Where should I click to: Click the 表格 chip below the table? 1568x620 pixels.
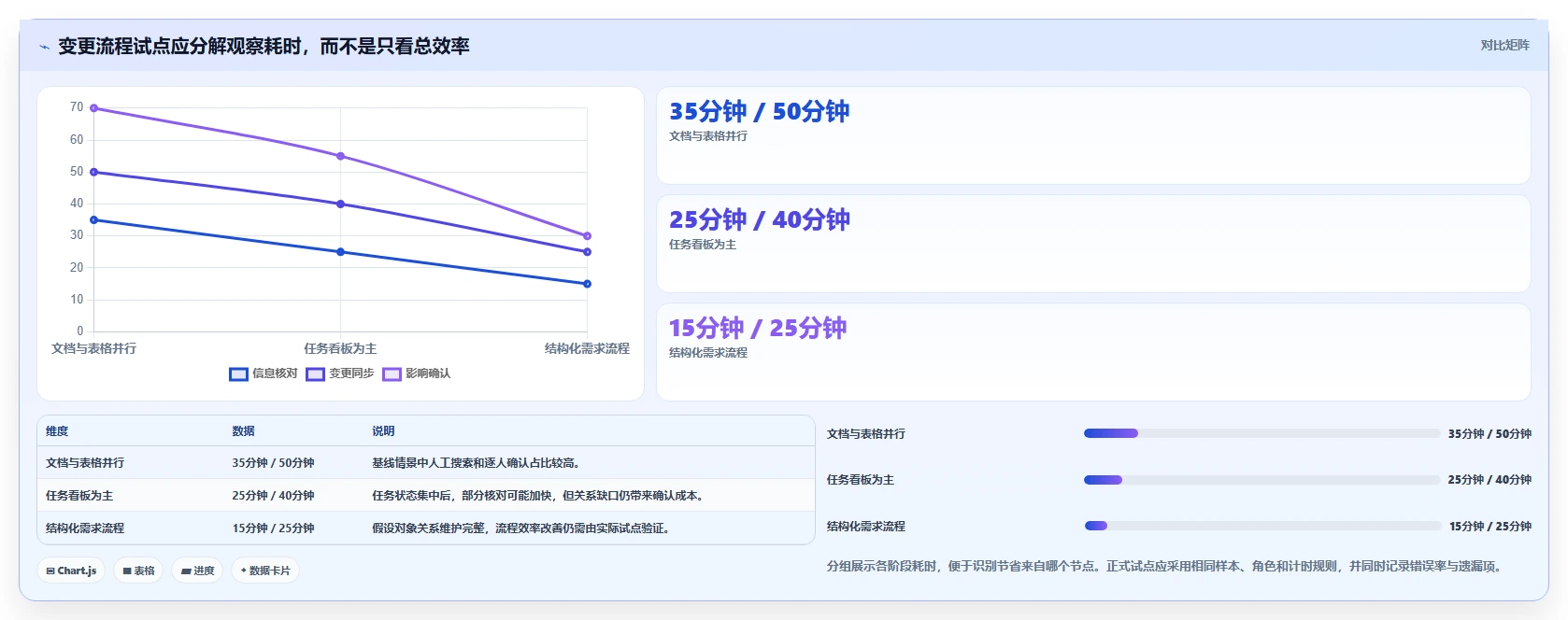point(139,571)
